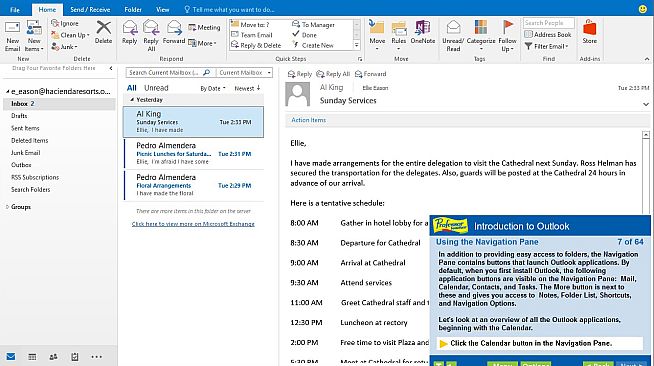Click the smiley feedback icon

[643, 9]
